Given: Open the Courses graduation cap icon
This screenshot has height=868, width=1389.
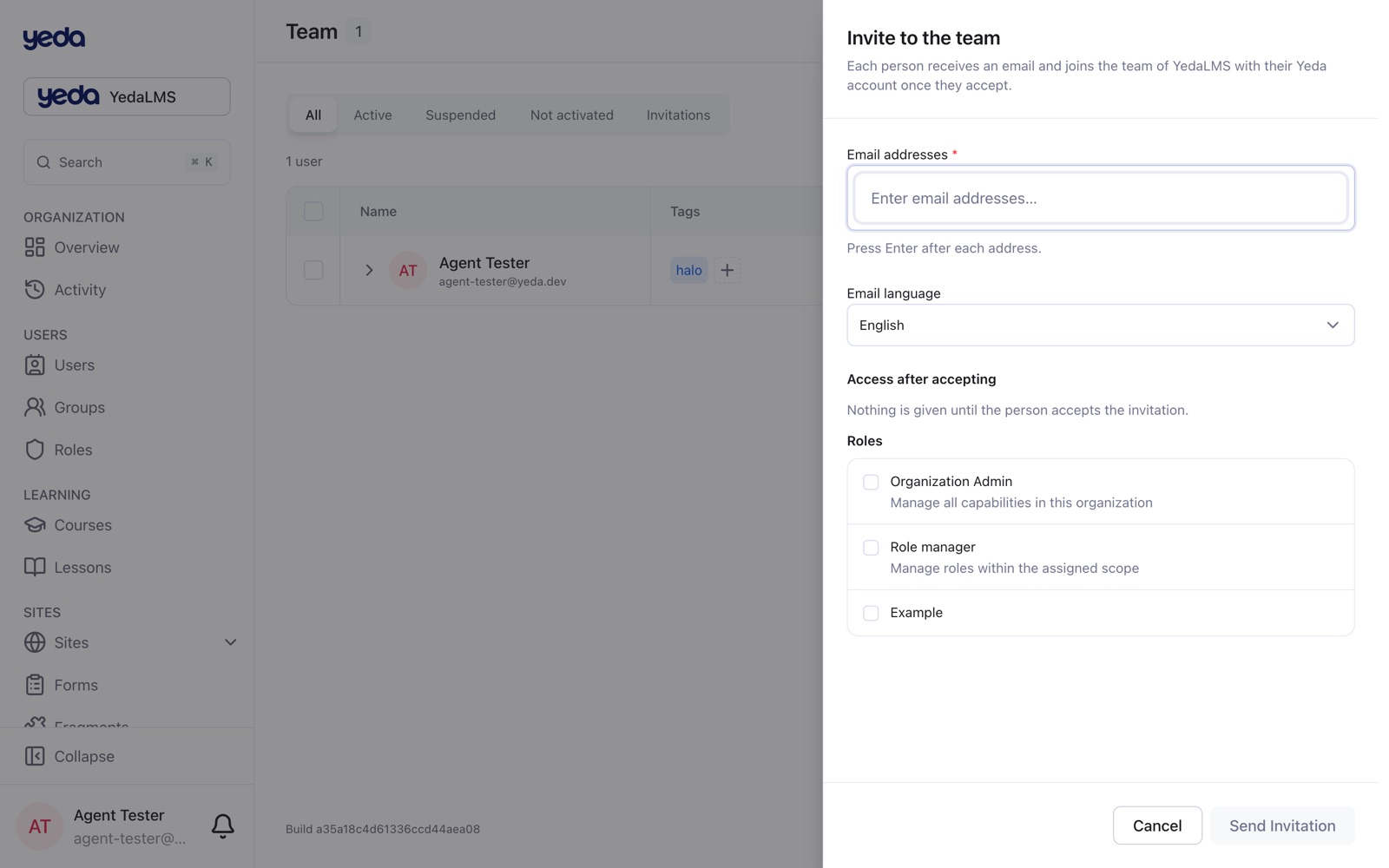Looking at the screenshot, I should [35, 525].
